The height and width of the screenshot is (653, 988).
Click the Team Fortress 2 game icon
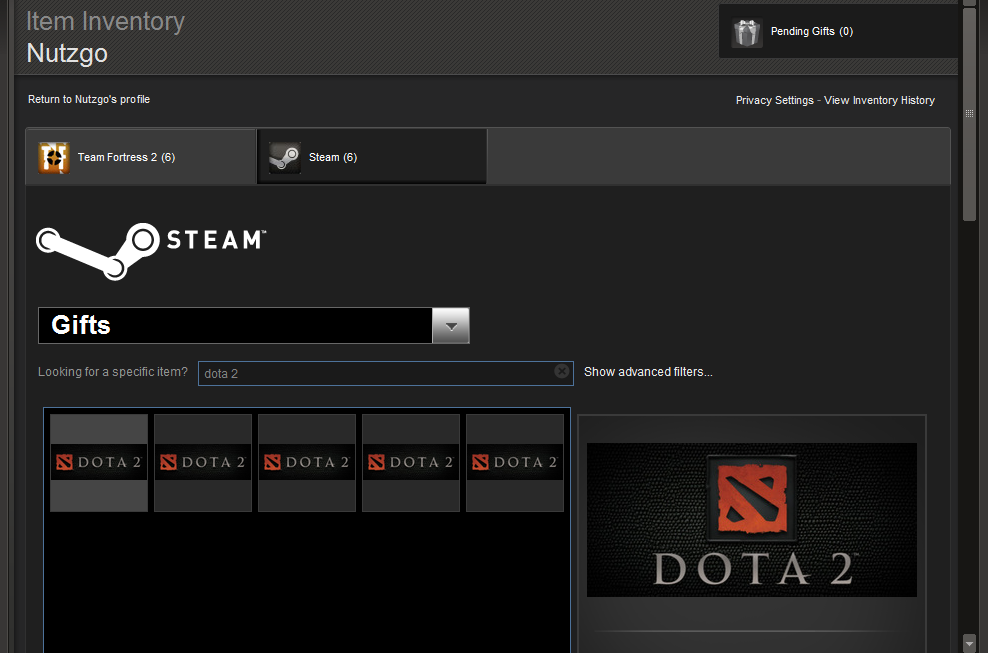click(x=54, y=158)
